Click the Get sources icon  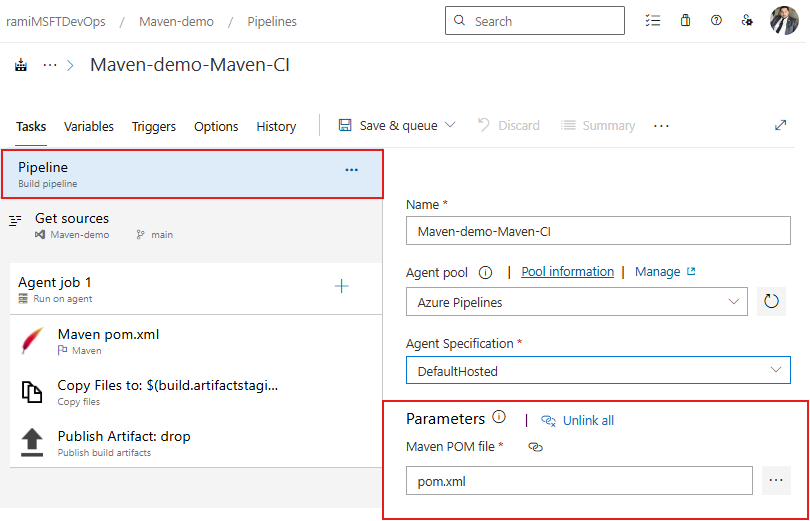click(x=15, y=221)
